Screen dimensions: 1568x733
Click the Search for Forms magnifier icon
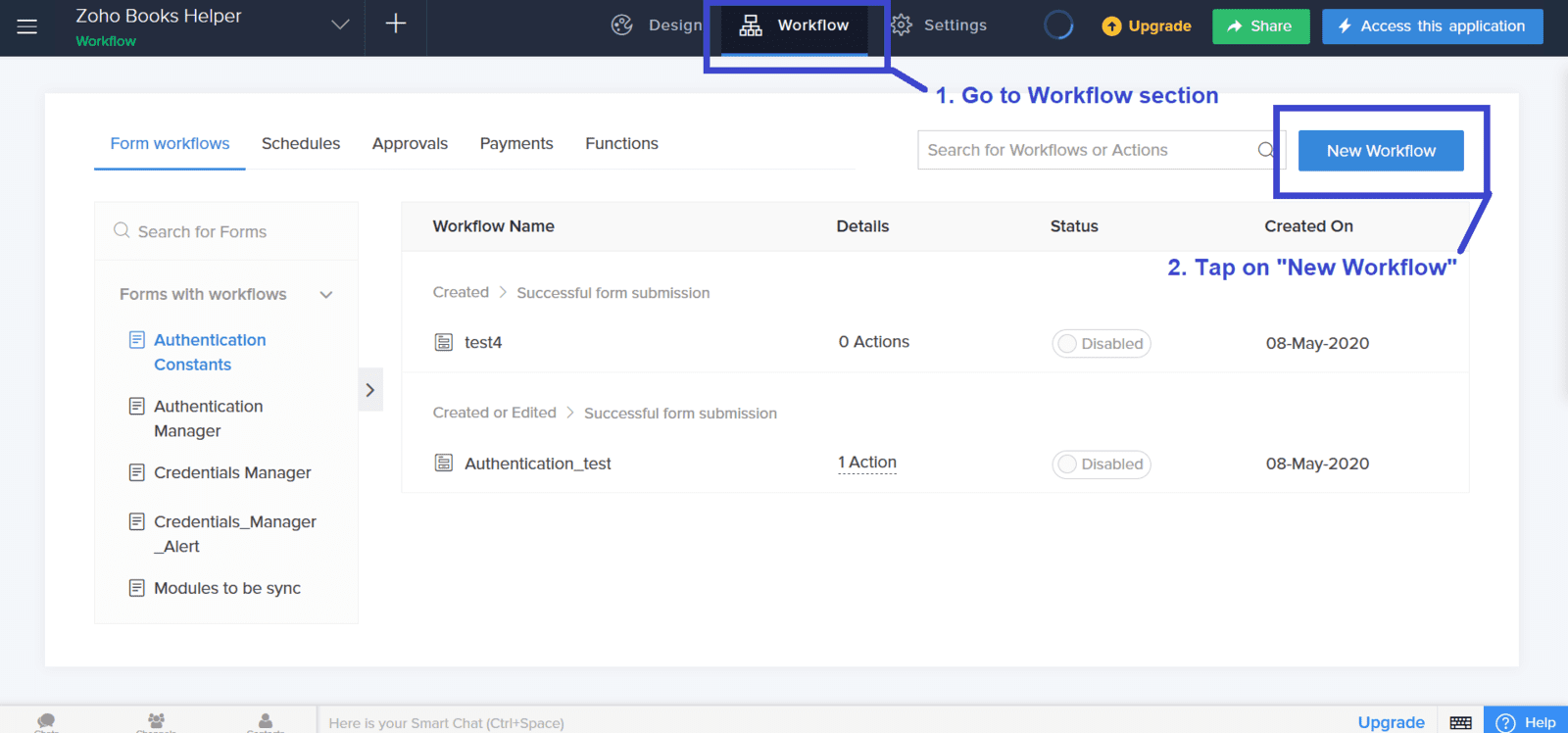coord(122,230)
